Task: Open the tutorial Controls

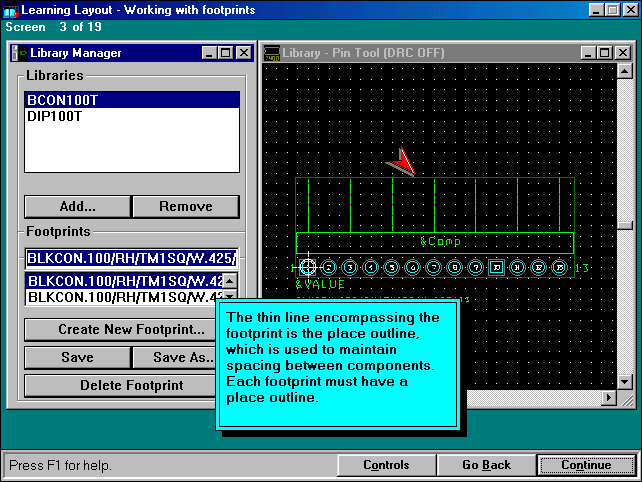Action: point(386,465)
